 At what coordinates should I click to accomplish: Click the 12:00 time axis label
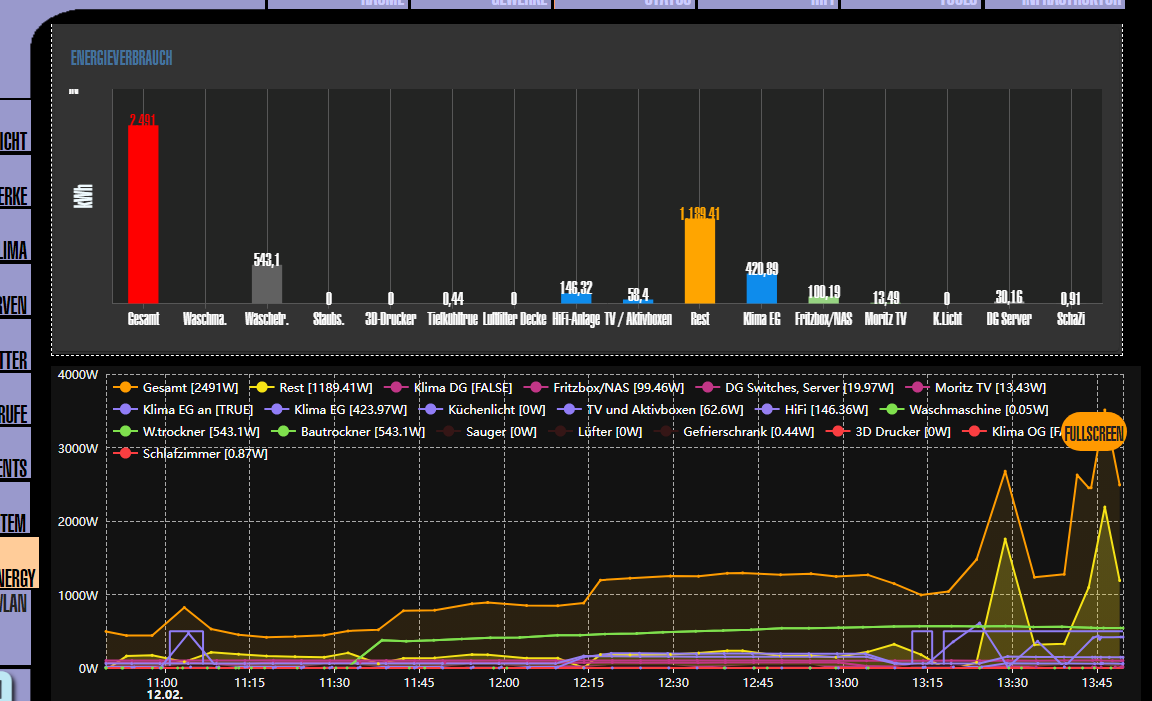tap(504, 683)
